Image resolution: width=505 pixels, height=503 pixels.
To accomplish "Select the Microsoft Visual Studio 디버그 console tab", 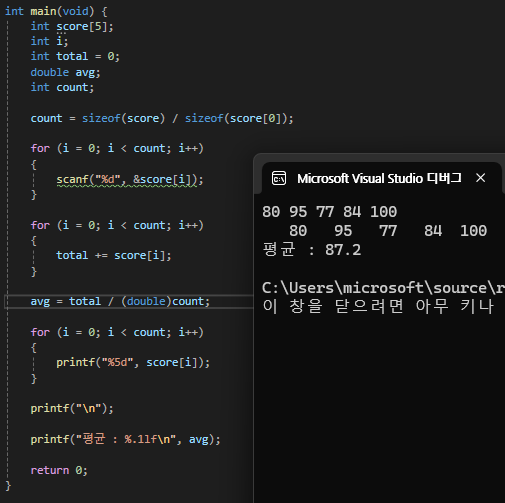I will (x=379, y=178).
